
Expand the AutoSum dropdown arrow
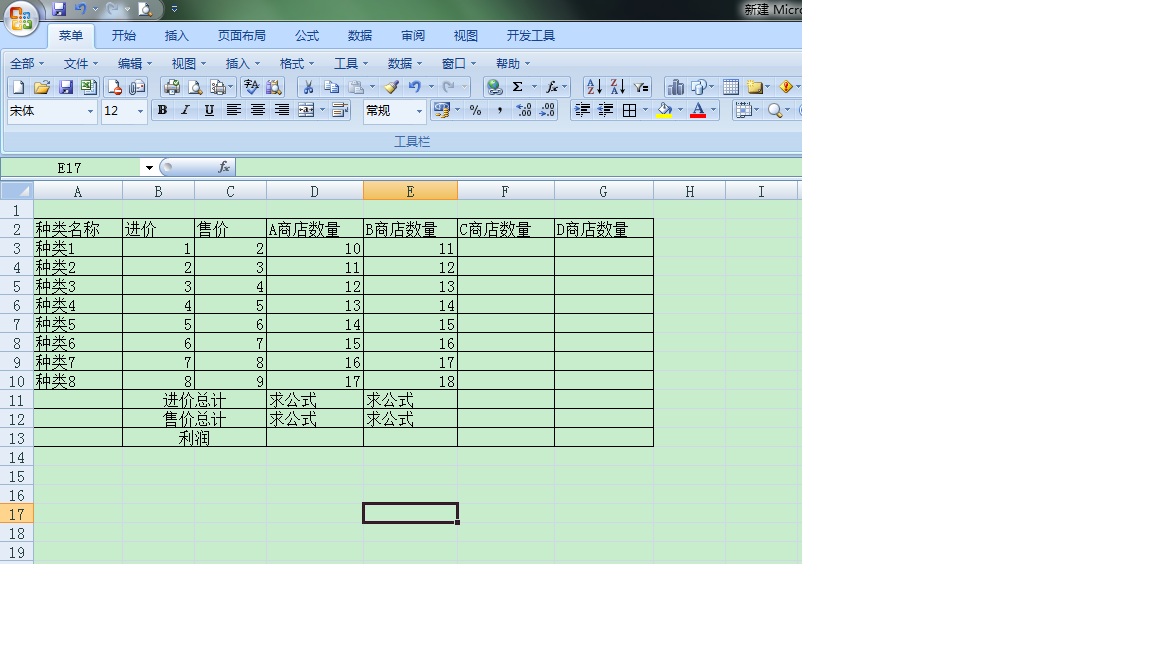pyautogui.click(x=534, y=87)
